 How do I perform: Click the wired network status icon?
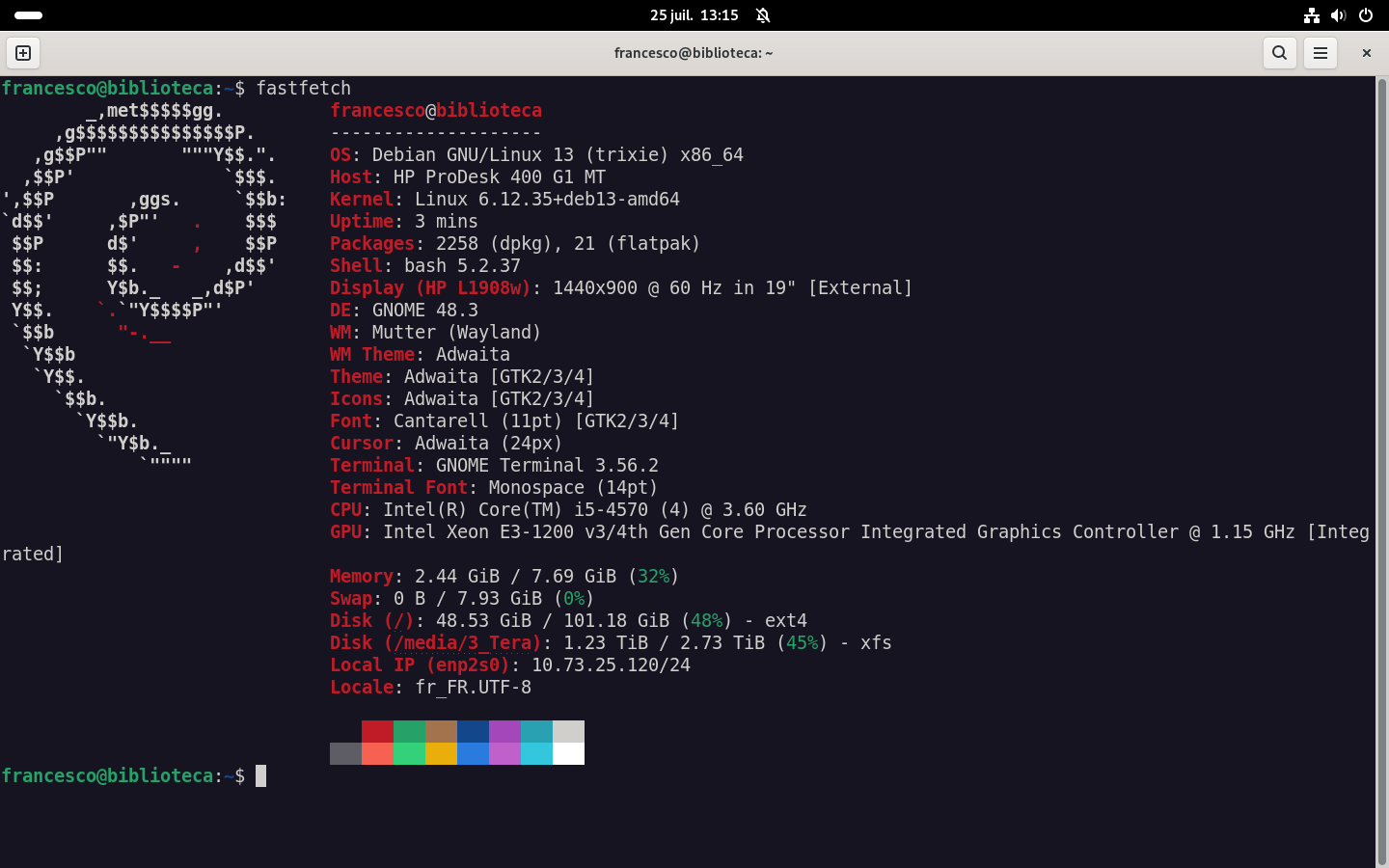click(x=1311, y=15)
